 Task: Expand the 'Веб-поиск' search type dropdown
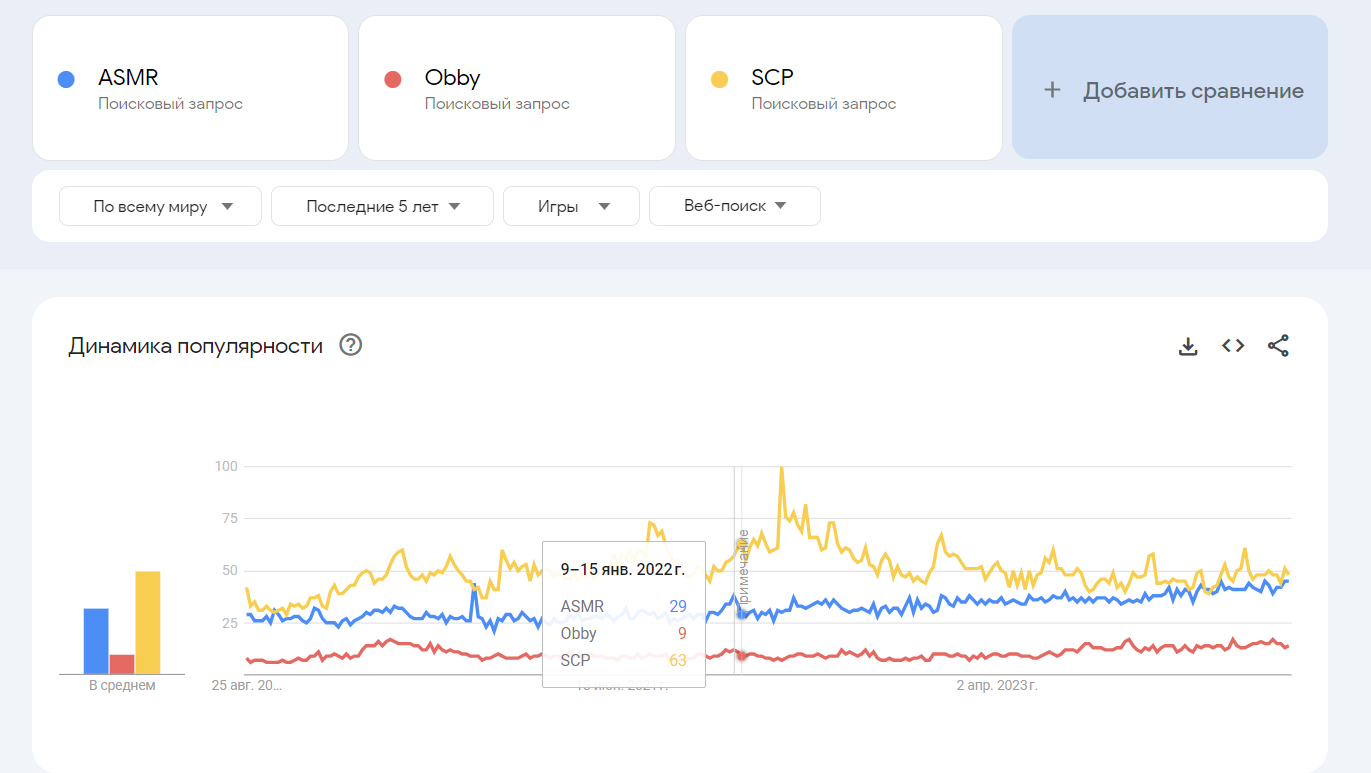point(735,206)
